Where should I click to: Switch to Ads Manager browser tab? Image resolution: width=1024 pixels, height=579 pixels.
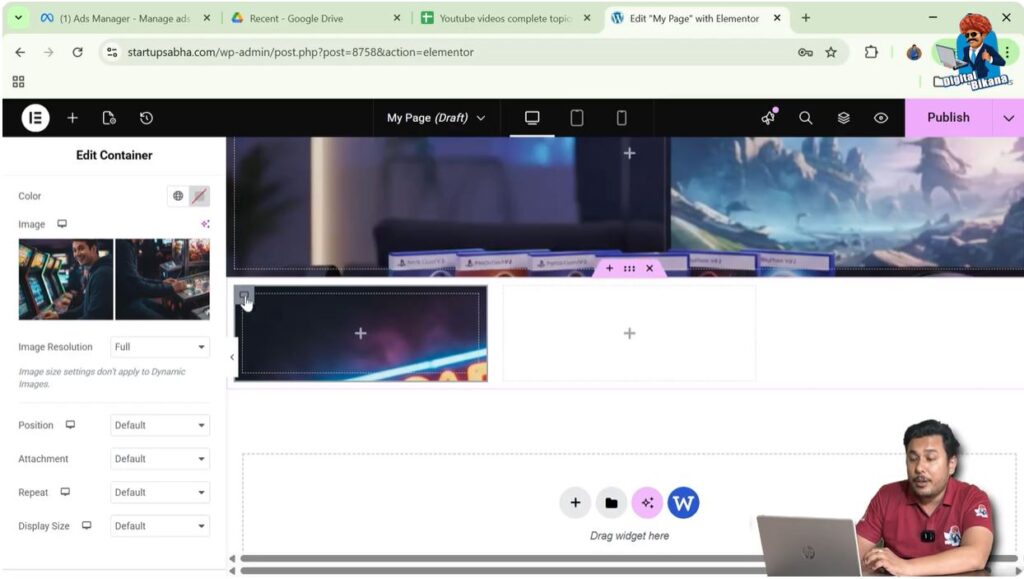pyautogui.click(x=126, y=18)
